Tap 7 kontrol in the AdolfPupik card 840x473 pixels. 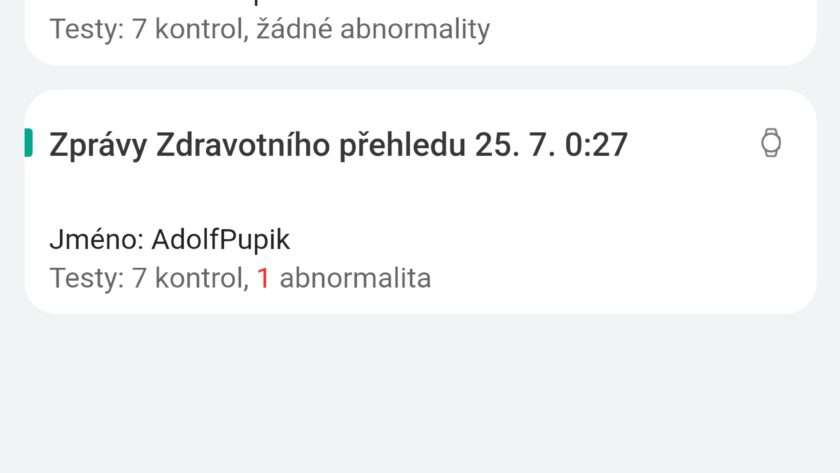pyautogui.click(x=187, y=278)
